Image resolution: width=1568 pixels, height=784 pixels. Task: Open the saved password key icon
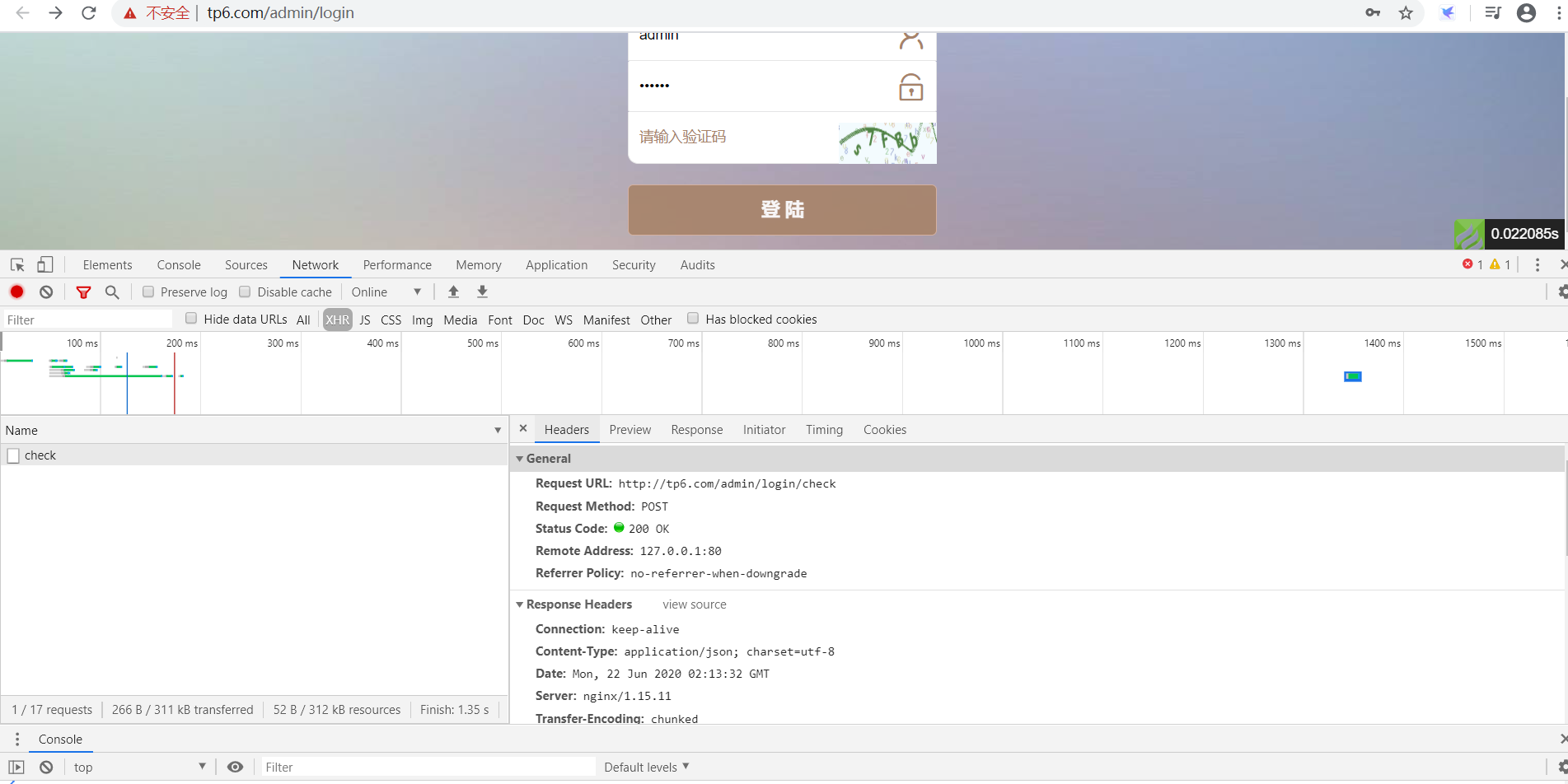(1373, 13)
